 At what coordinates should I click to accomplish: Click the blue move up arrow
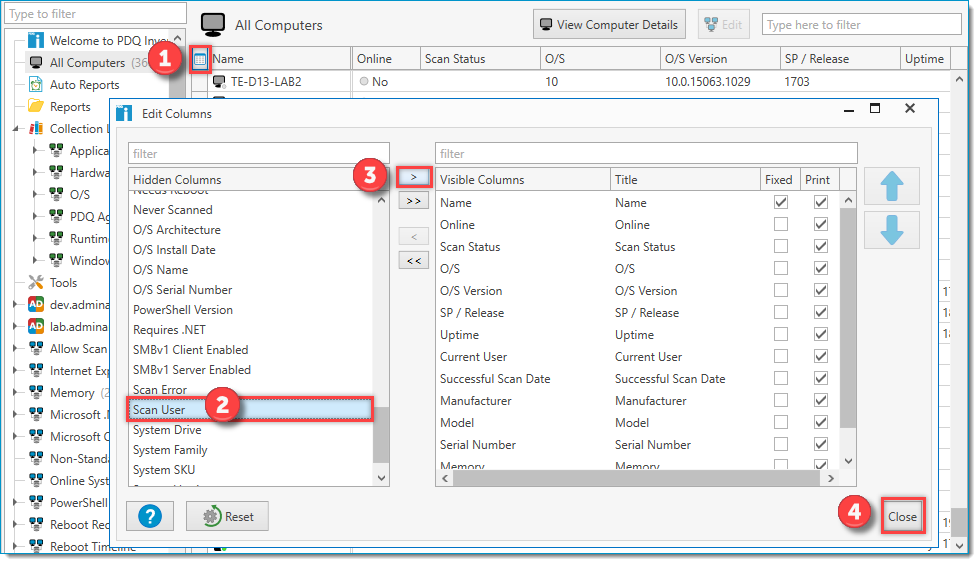[892, 186]
